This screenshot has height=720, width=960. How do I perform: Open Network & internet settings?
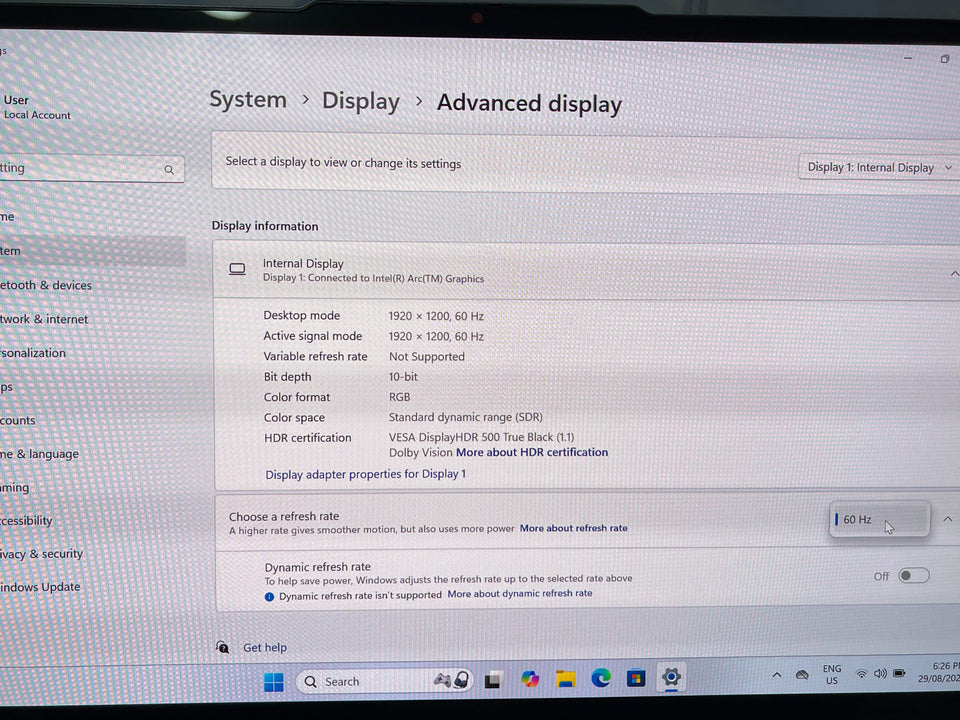coord(44,319)
